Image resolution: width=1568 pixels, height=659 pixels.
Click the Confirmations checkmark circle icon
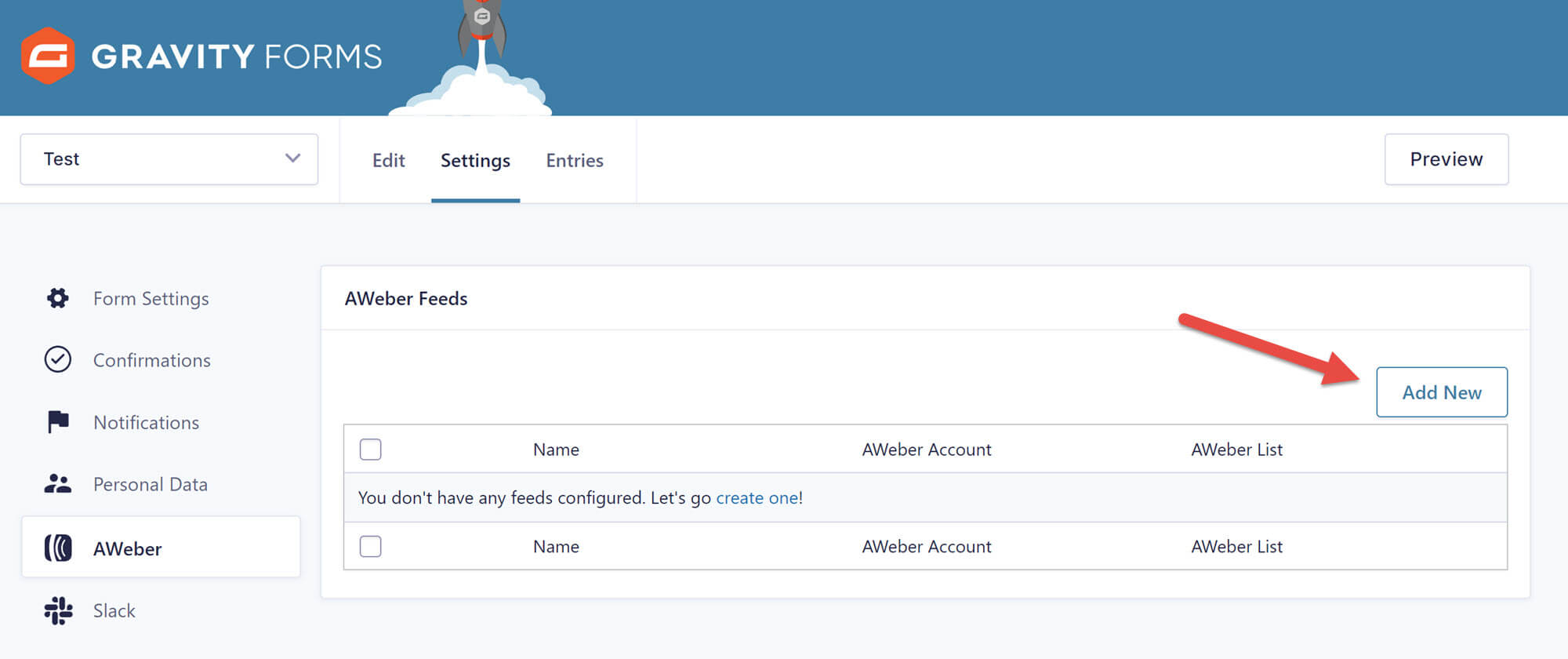pyautogui.click(x=57, y=359)
